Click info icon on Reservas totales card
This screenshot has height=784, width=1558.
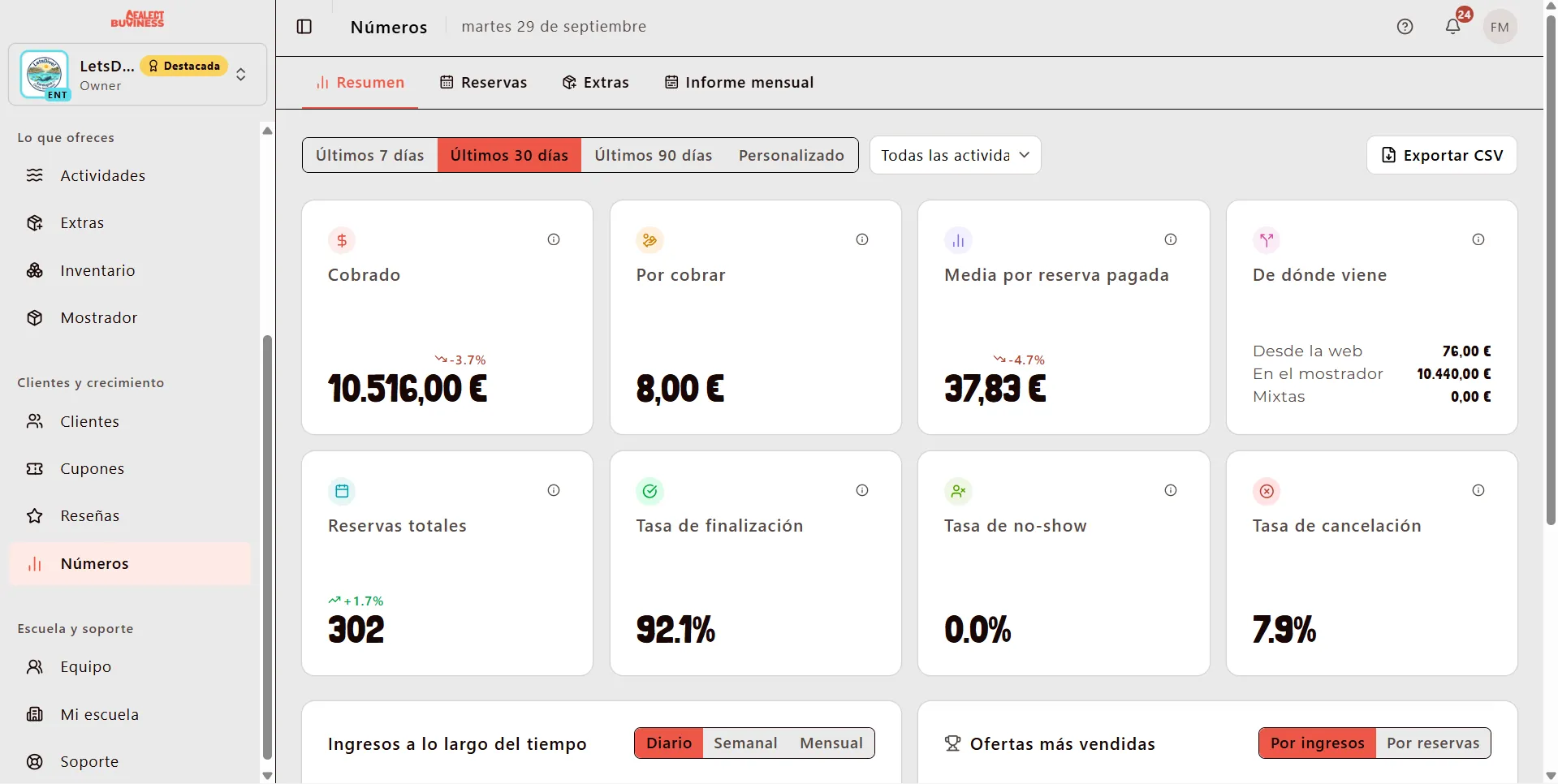(554, 490)
